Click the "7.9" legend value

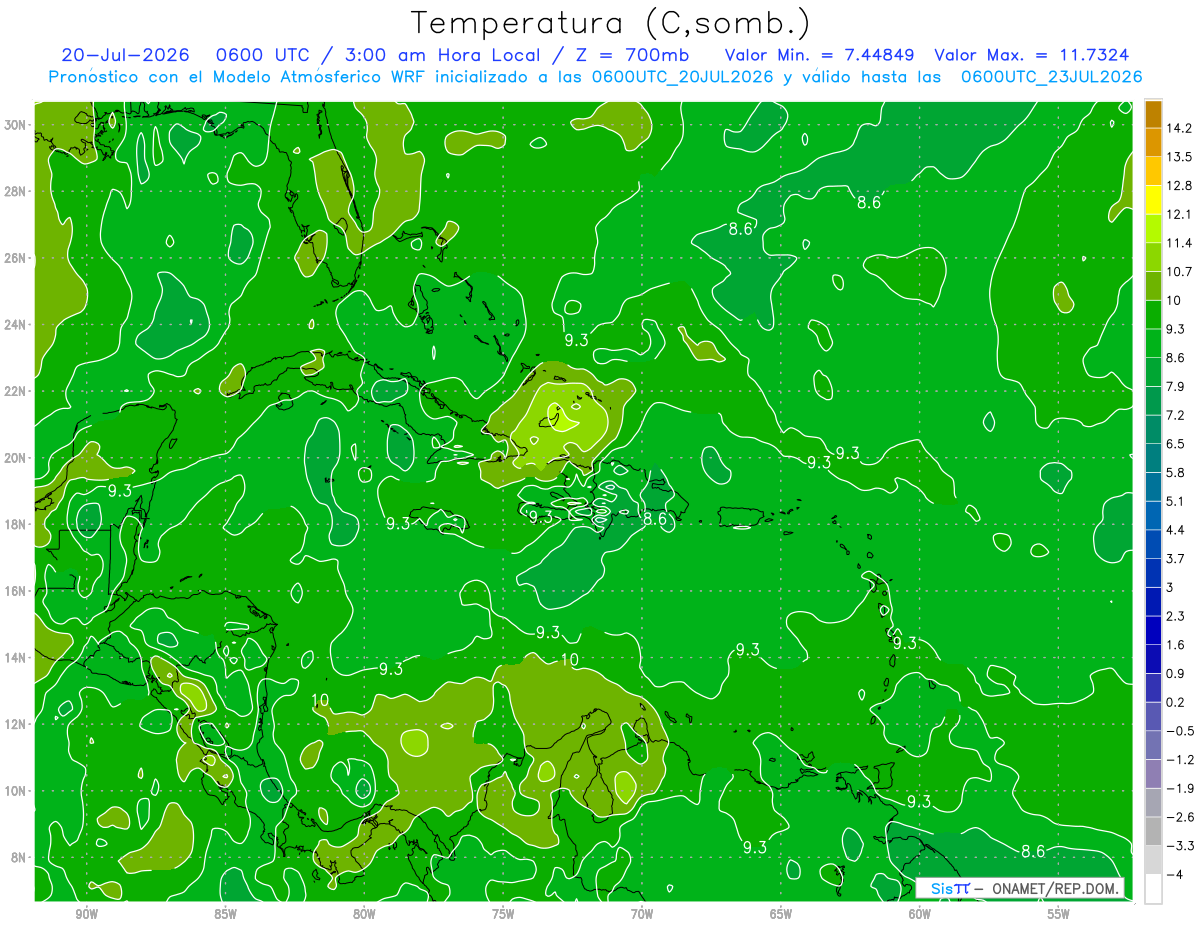(1175, 386)
